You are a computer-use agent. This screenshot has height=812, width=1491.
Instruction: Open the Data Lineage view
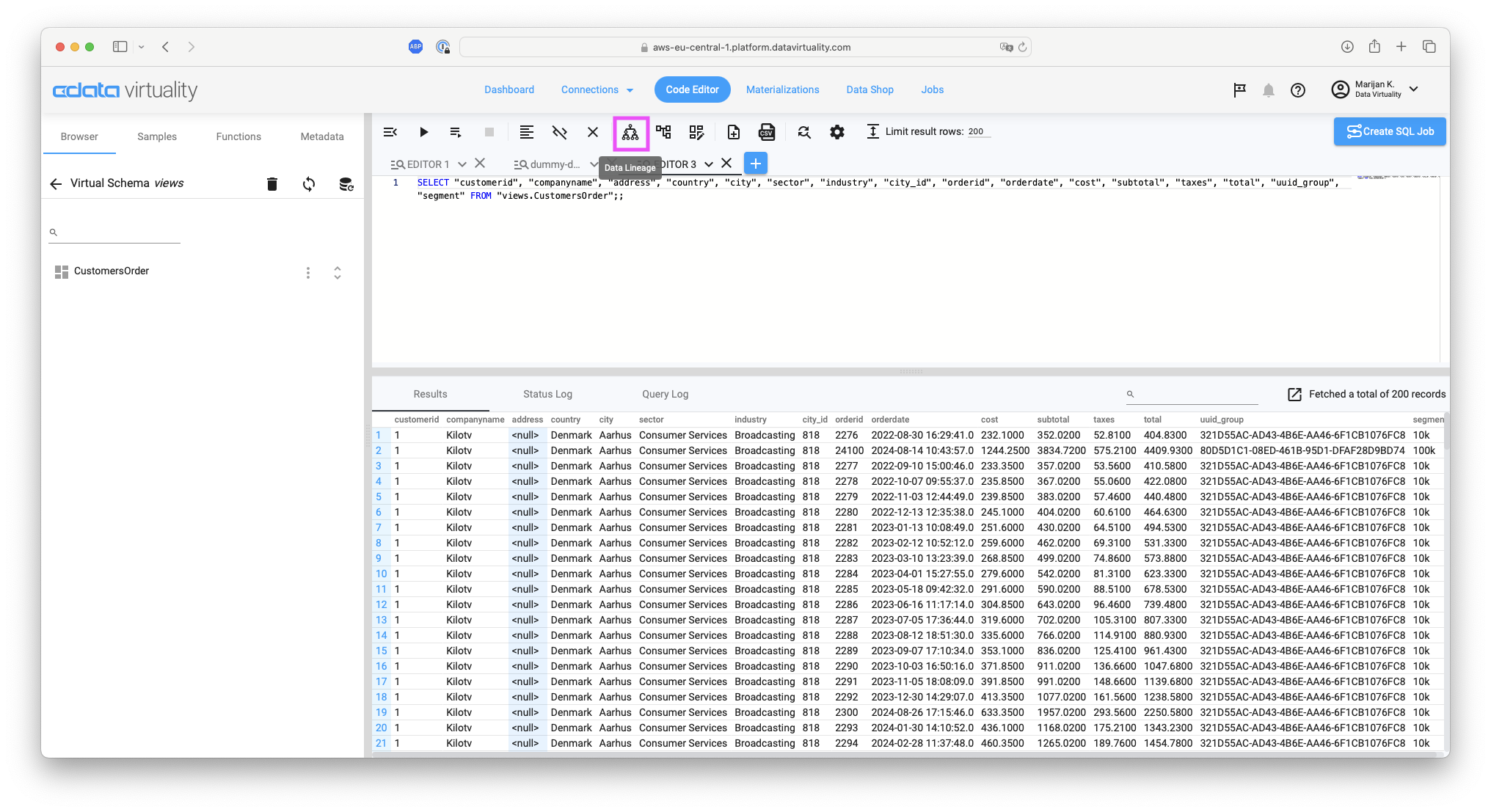click(630, 133)
